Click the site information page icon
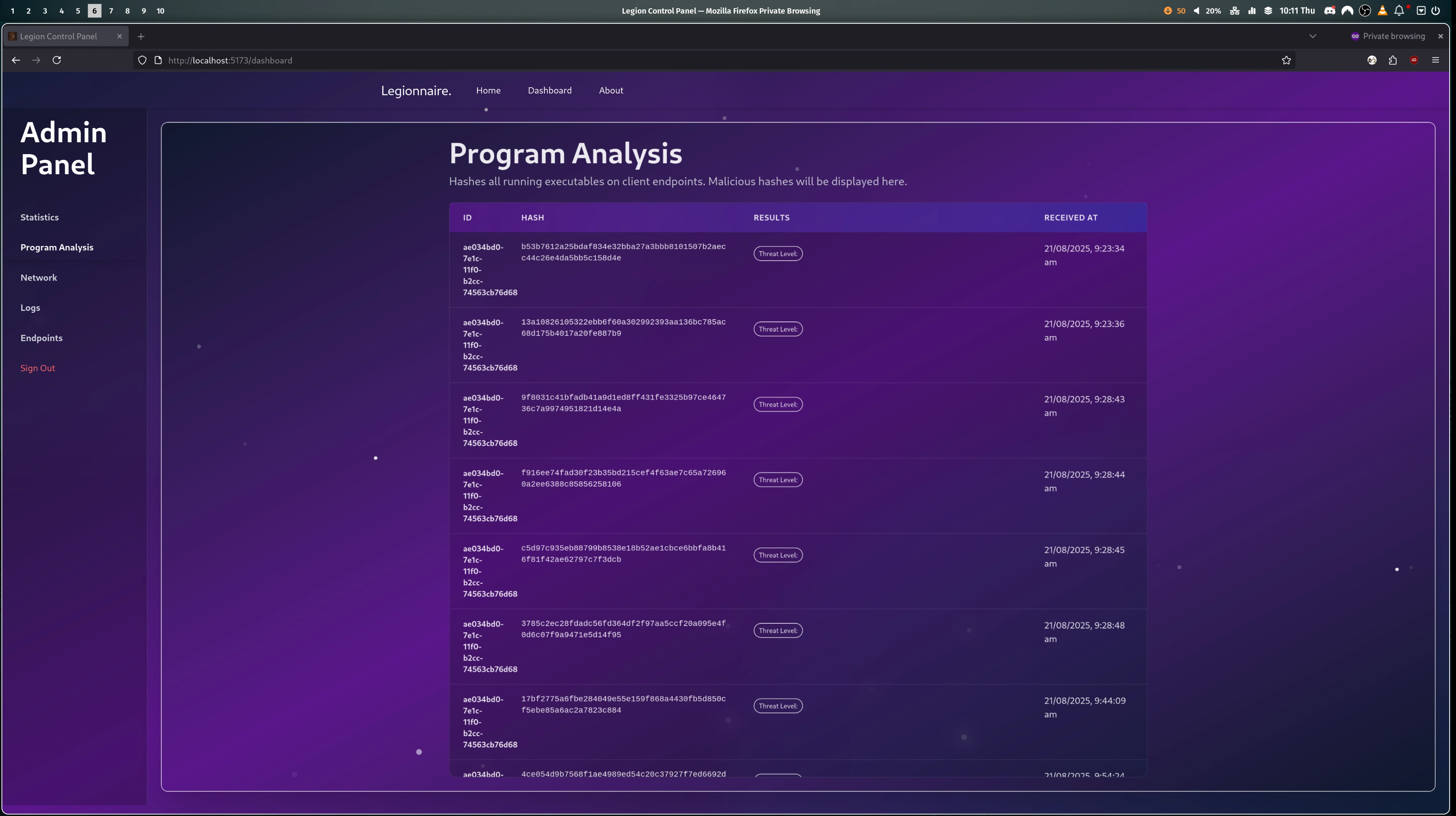This screenshot has width=1456, height=816. (x=158, y=60)
